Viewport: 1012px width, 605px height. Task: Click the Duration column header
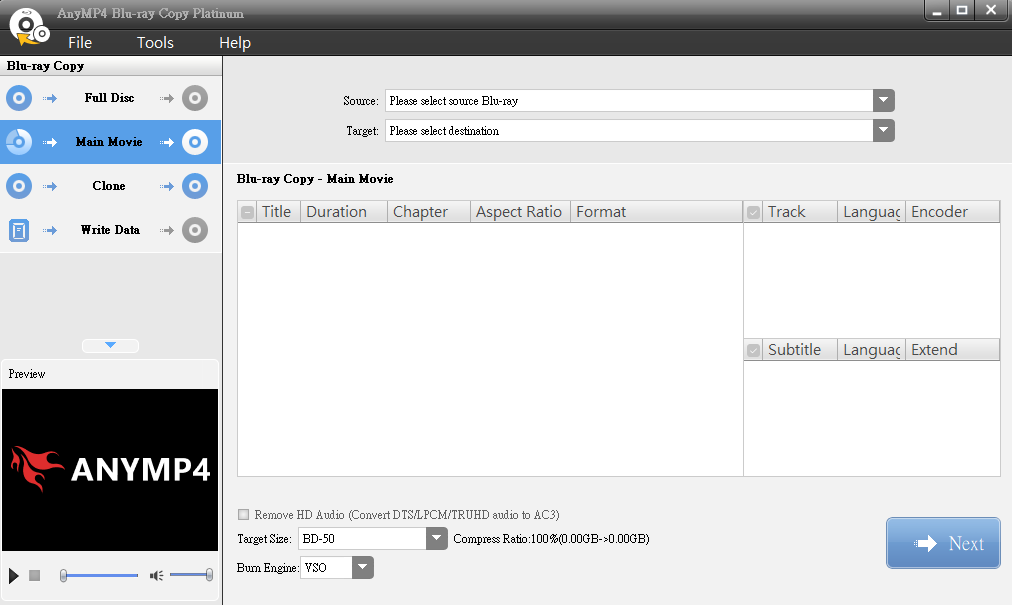(343, 212)
